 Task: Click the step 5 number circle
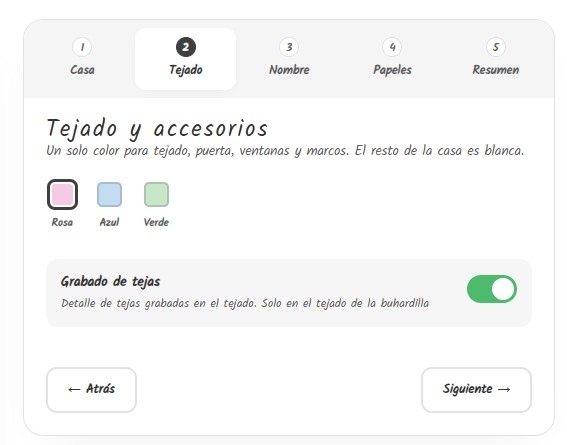tap(496, 47)
